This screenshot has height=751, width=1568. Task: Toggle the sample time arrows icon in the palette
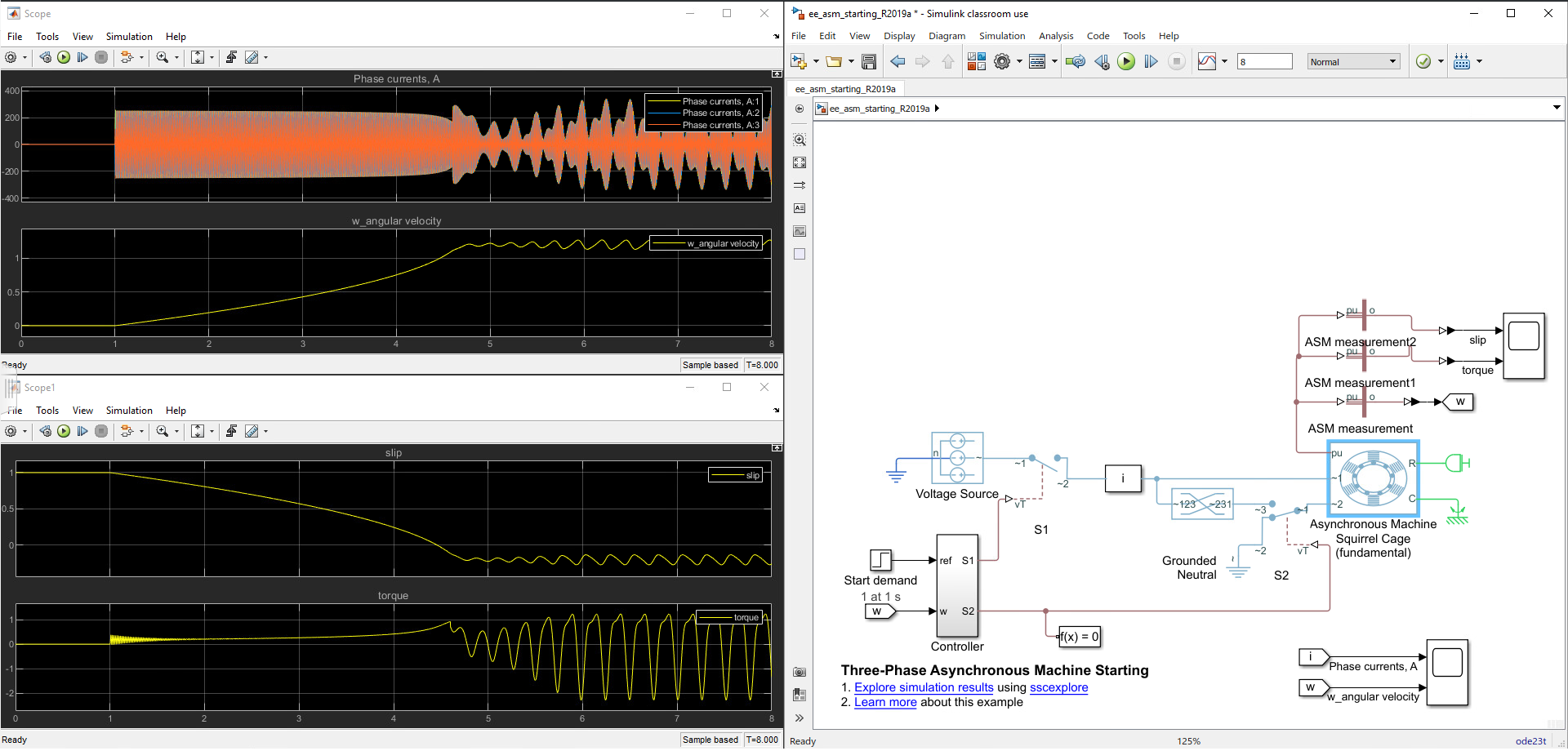pos(800,185)
